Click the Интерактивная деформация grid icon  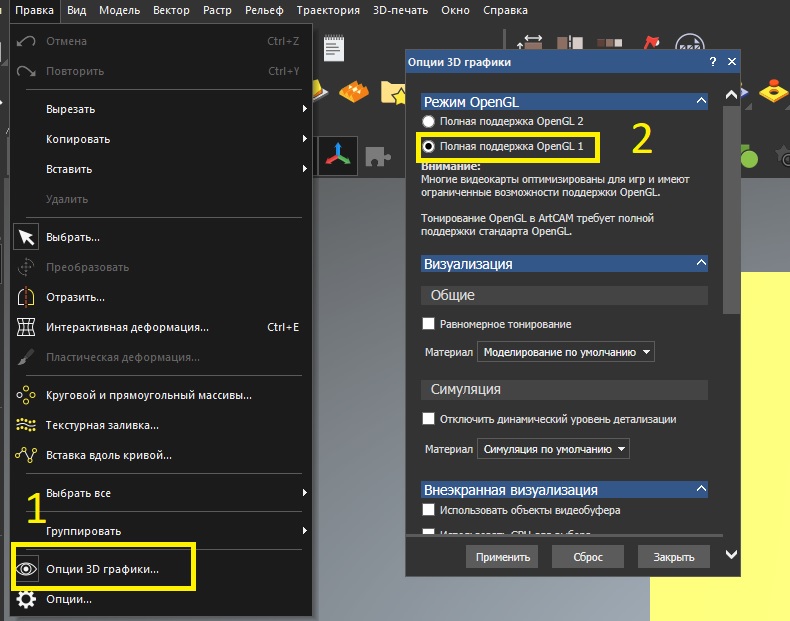[26, 327]
